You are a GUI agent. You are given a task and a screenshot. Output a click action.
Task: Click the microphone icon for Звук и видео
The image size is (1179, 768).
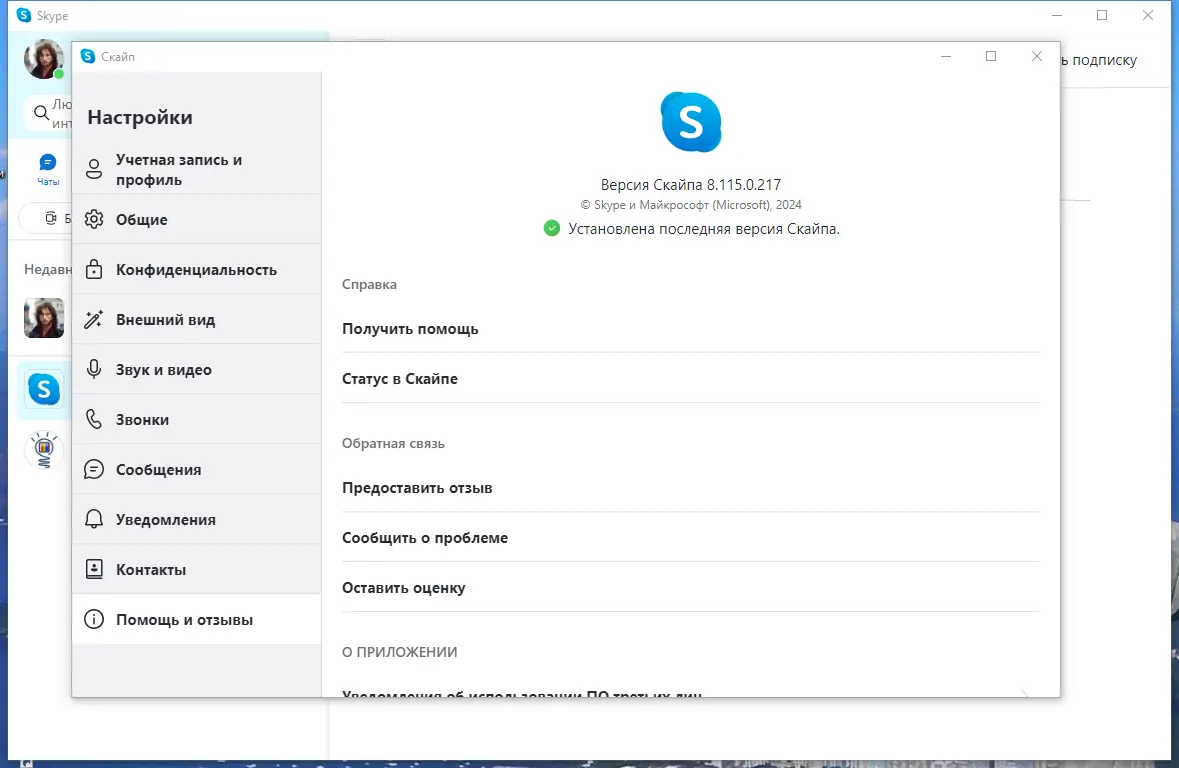coord(94,369)
